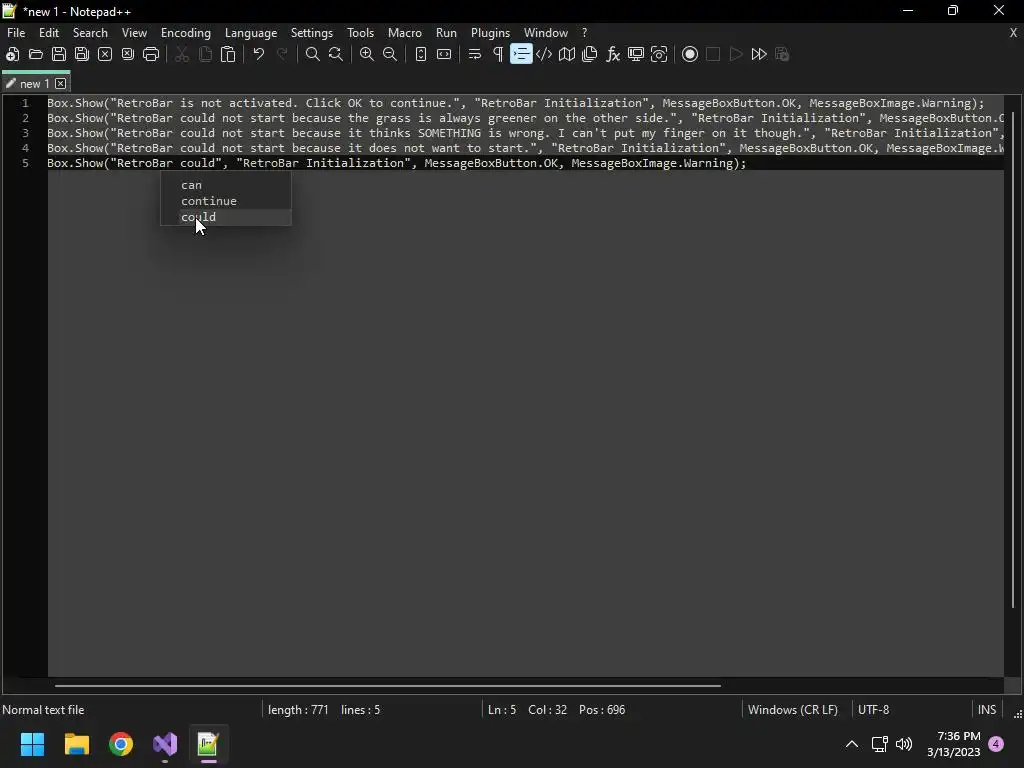Open the Encoding menu
Screen dimensions: 1024x768
tap(186, 33)
